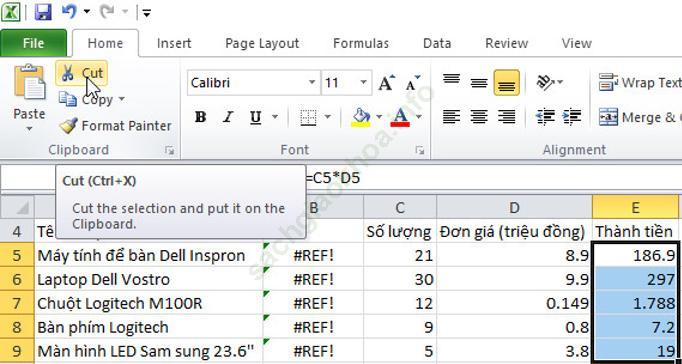
Task: Switch to the Insert tab
Action: 174,43
